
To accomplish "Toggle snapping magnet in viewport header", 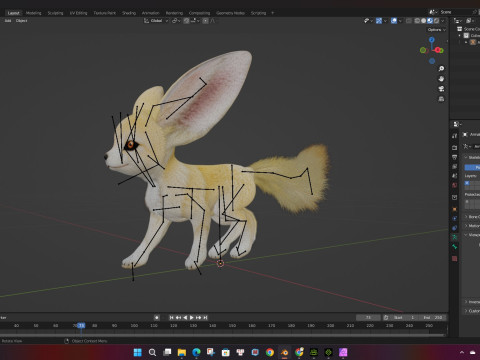I will [186, 21].
